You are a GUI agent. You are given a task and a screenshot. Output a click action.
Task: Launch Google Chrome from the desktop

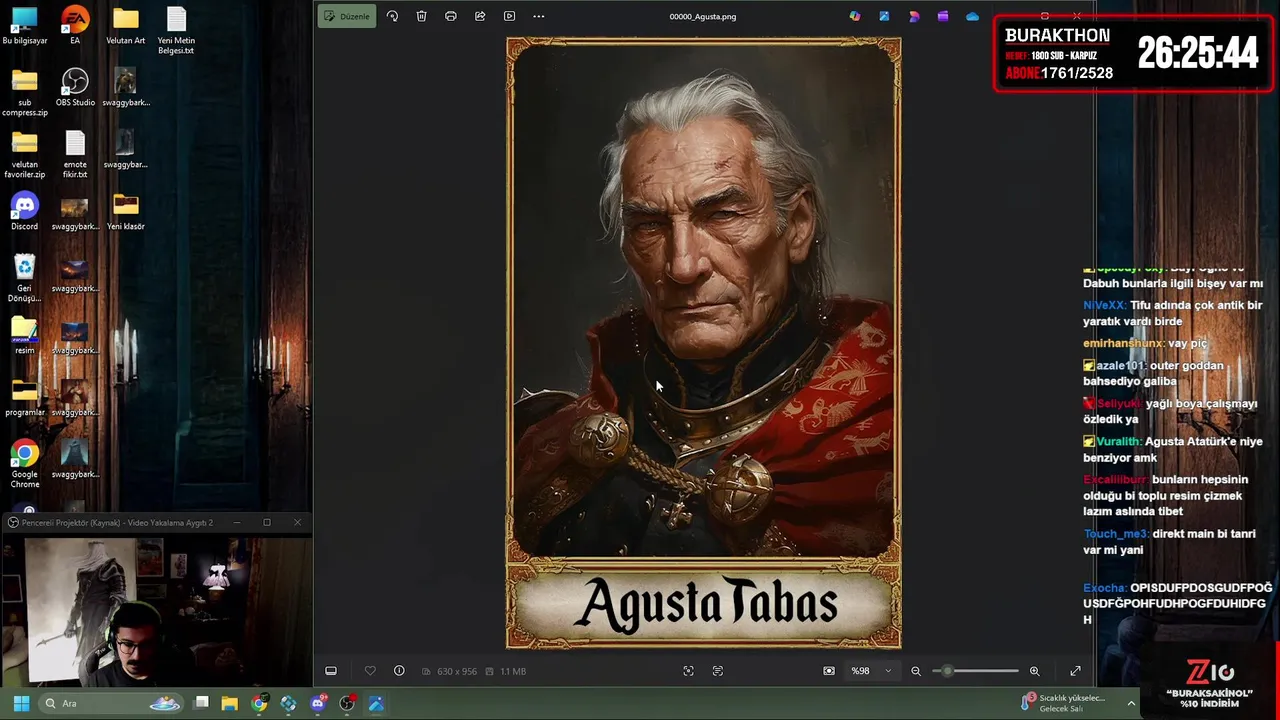click(25, 464)
